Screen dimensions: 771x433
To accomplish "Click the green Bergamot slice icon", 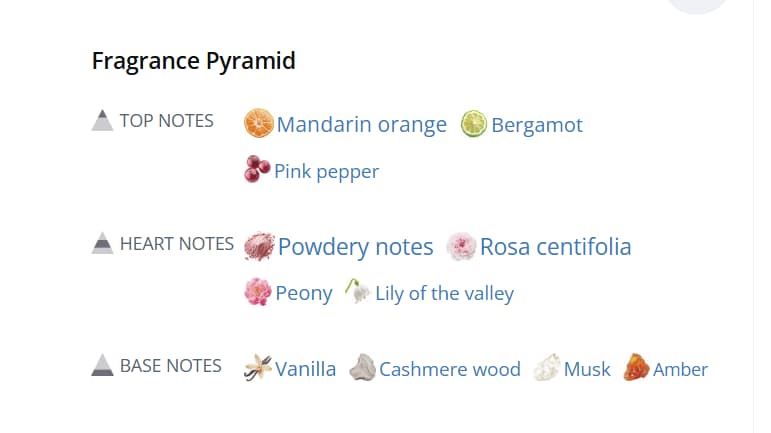I will pyautogui.click(x=474, y=124).
